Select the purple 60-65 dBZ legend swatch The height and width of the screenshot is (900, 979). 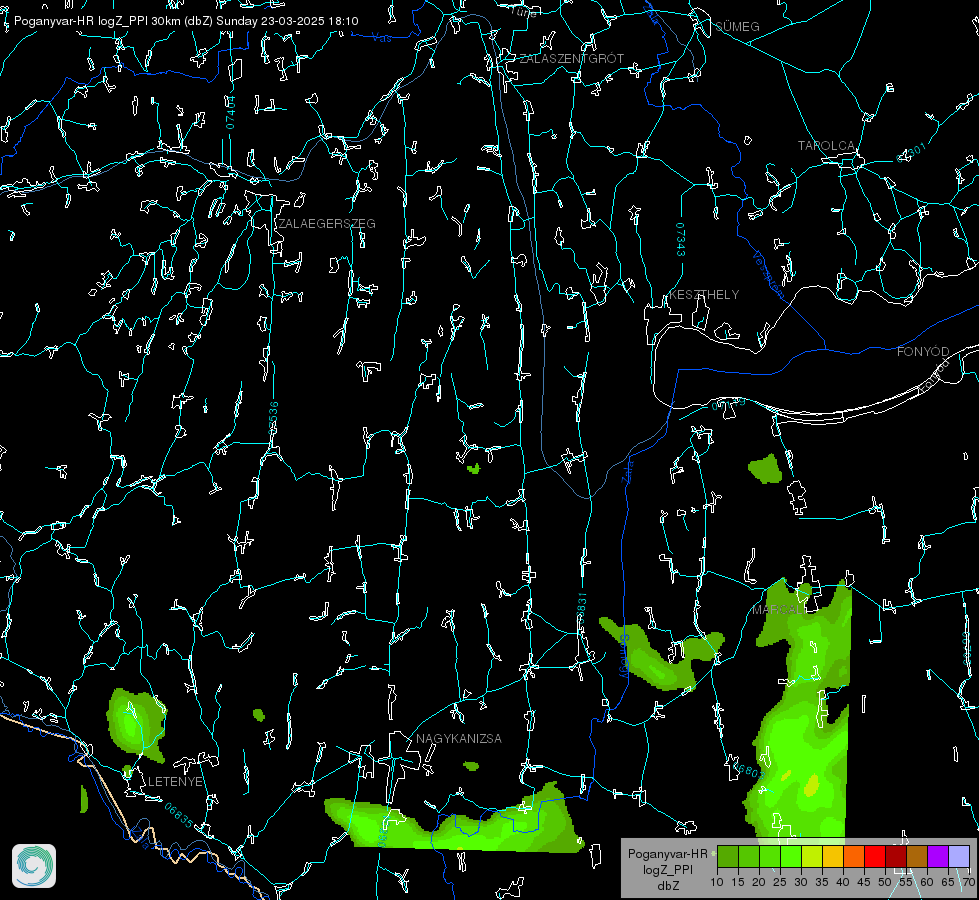point(937,856)
